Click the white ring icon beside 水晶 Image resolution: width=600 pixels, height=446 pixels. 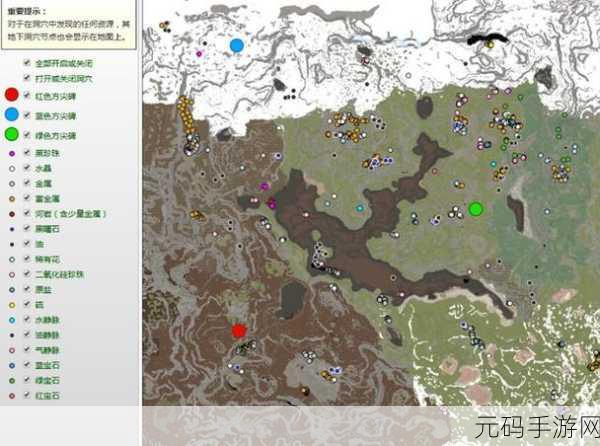[x=12, y=169]
